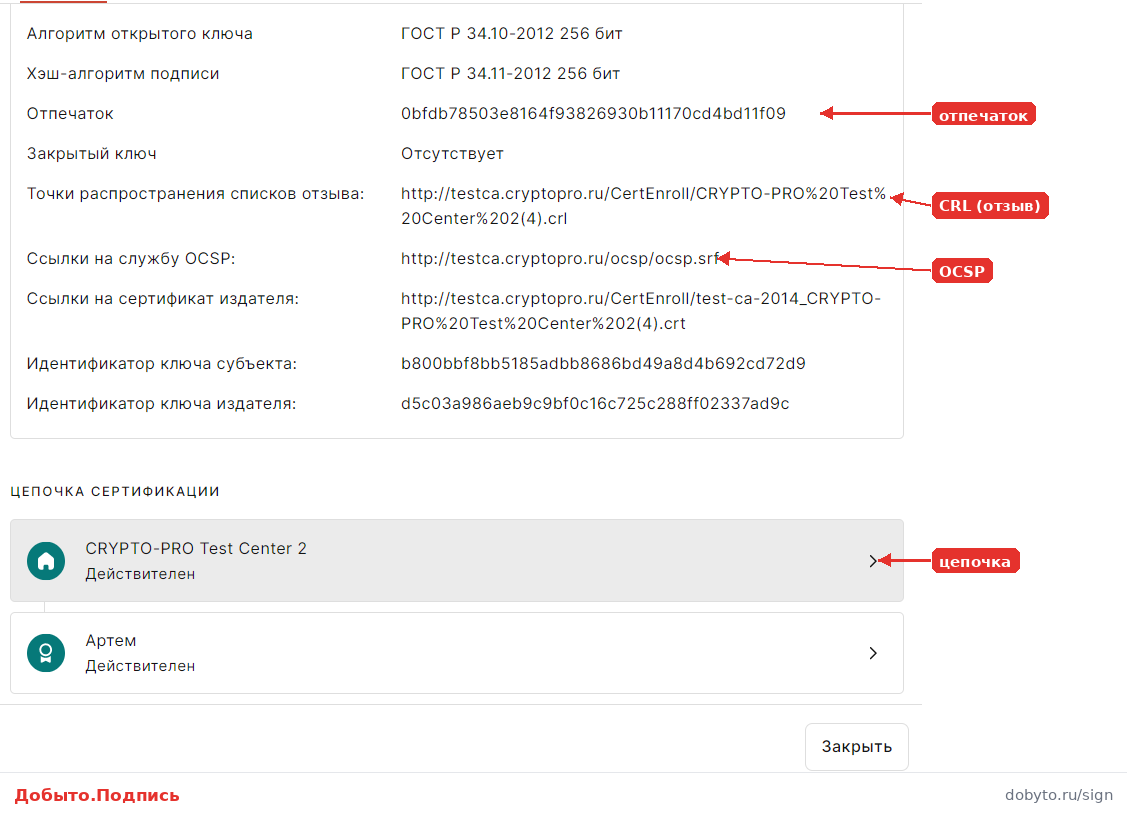Open the CRYPTO-PRO Test Center 2 chain row

pos(456,561)
